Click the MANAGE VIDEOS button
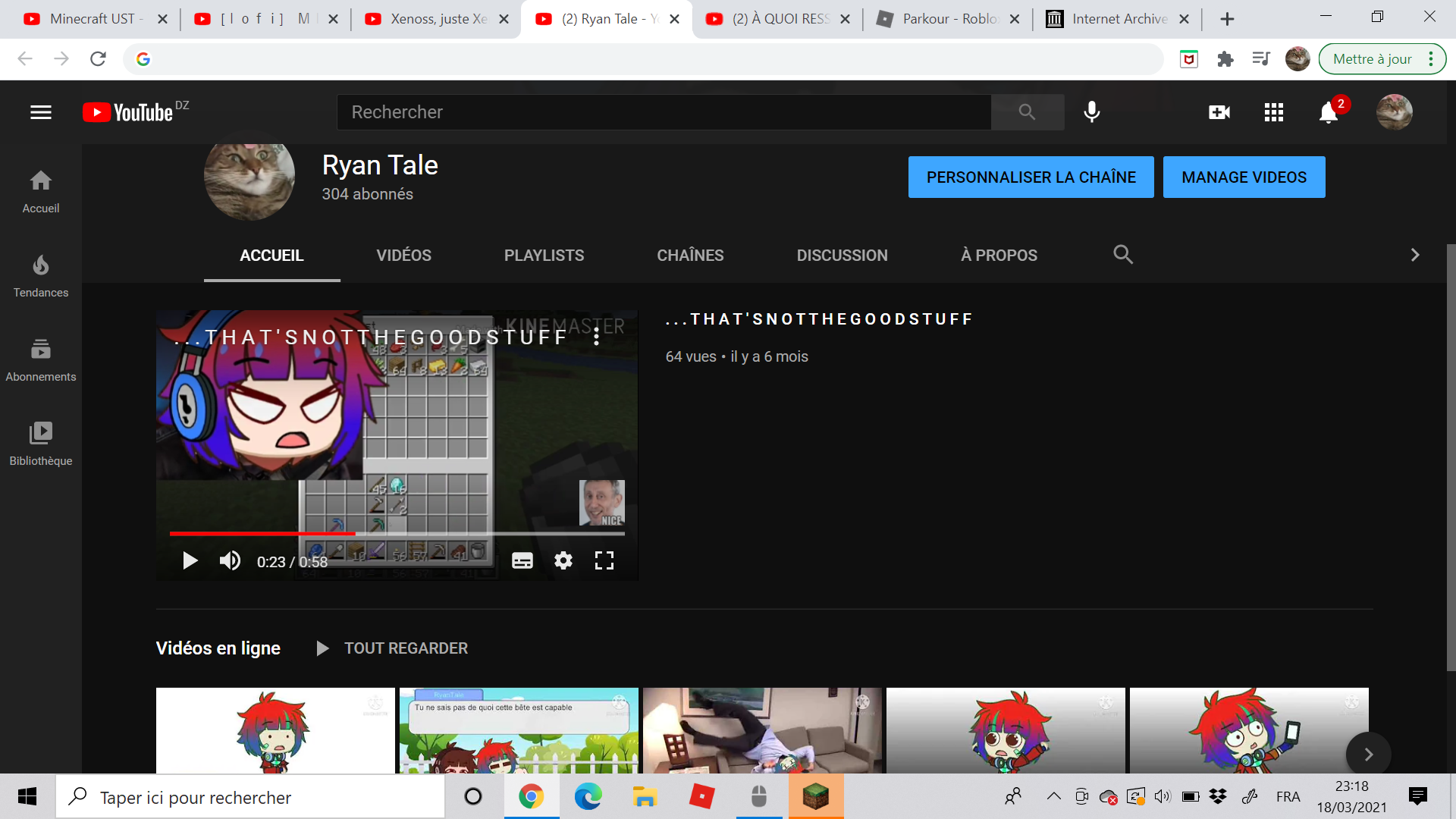The height and width of the screenshot is (819, 1456). coord(1244,177)
